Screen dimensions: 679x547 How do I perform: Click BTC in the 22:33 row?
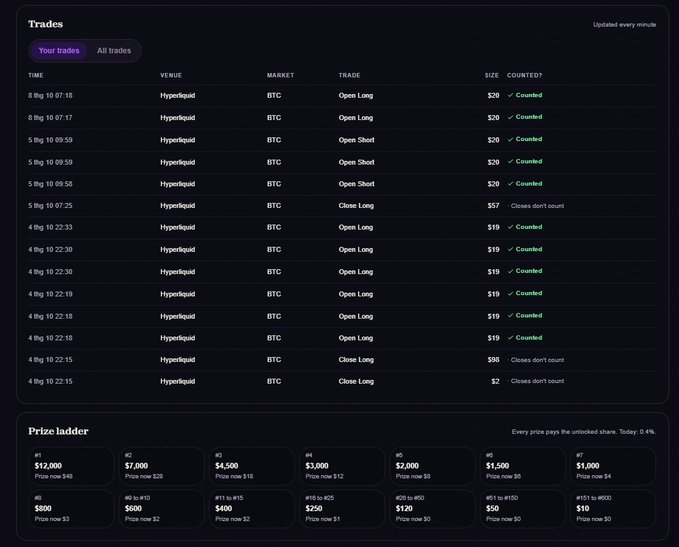[274, 227]
